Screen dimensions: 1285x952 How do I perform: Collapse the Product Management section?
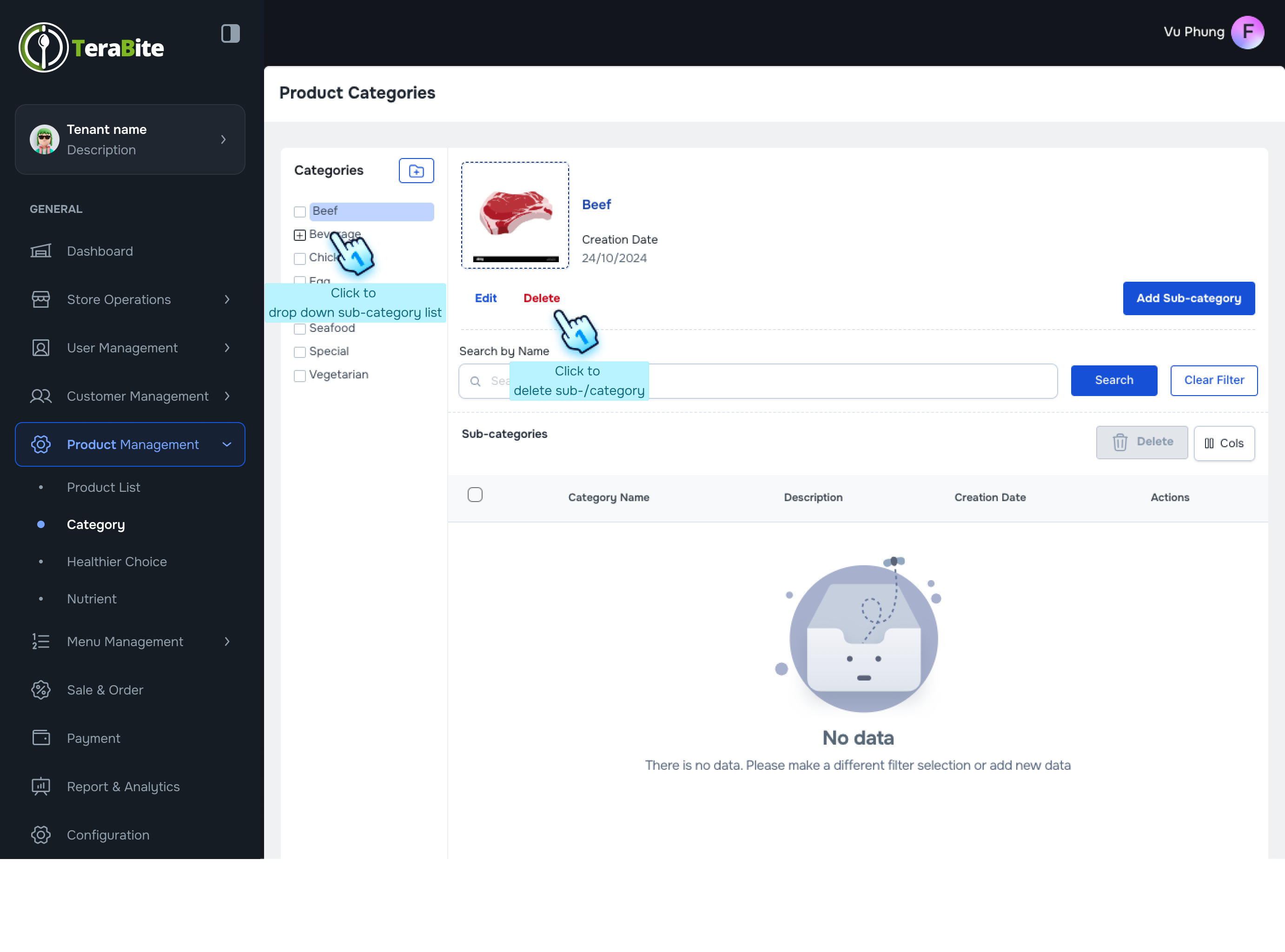point(227,444)
